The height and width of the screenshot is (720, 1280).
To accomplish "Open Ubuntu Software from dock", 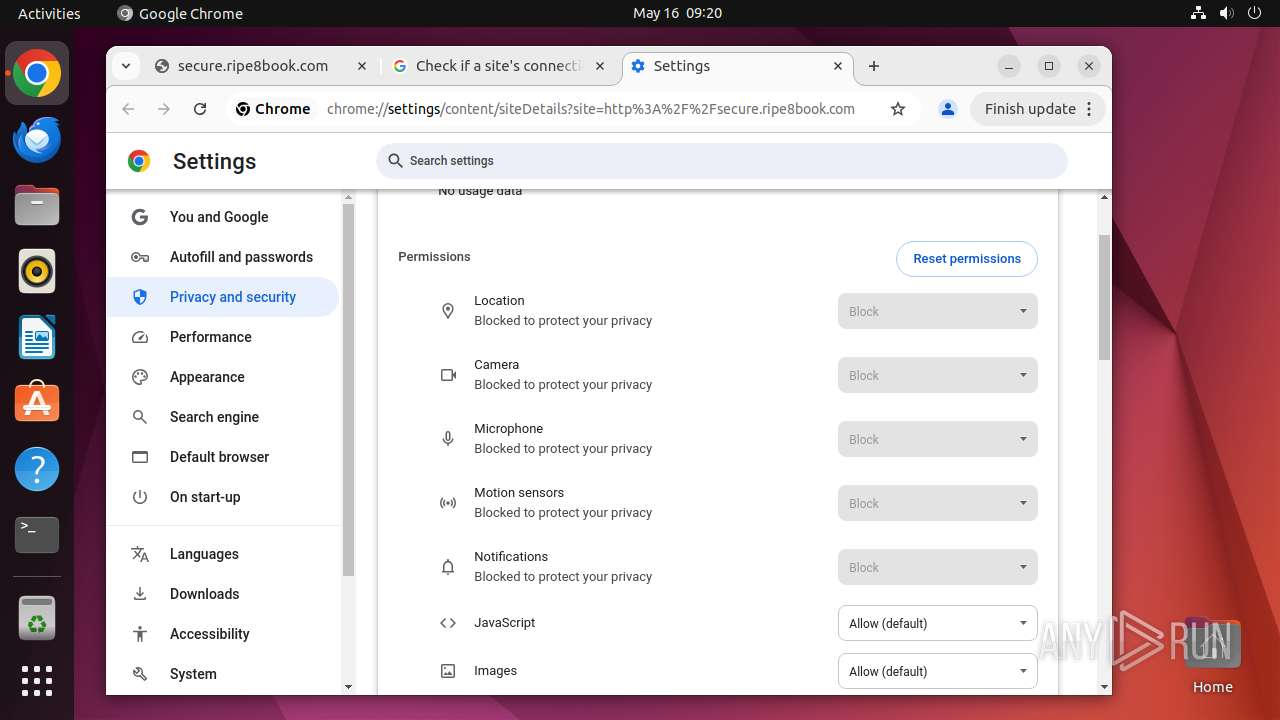I will tap(37, 403).
